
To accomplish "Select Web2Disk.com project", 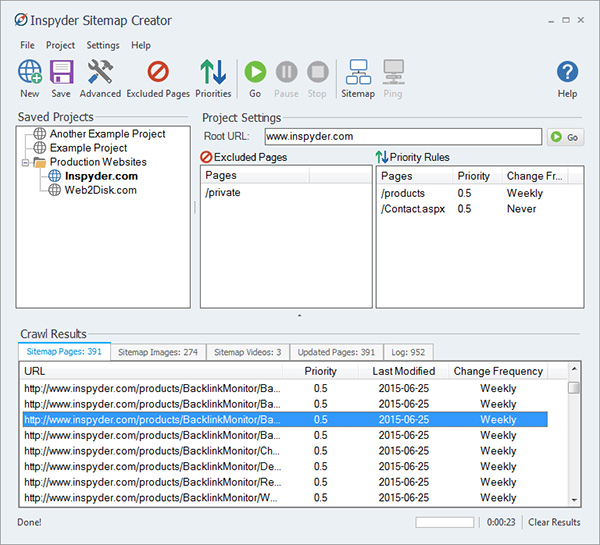I will click(x=101, y=190).
